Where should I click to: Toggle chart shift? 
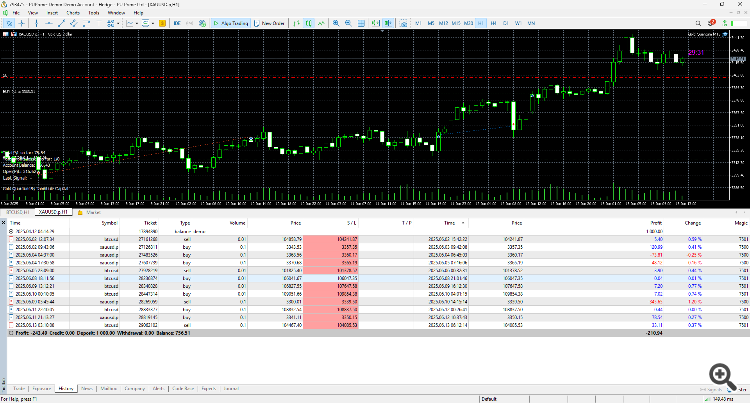pos(388,23)
